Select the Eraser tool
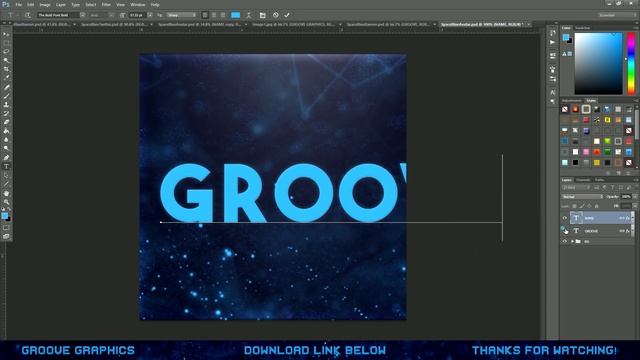The width and height of the screenshot is (640, 360). [x=6, y=122]
